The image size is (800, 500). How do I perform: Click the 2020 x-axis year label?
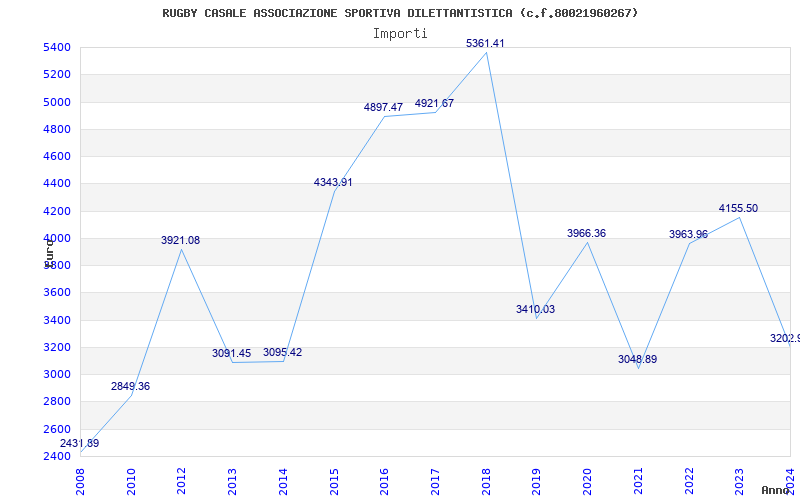pyautogui.click(x=587, y=481)
